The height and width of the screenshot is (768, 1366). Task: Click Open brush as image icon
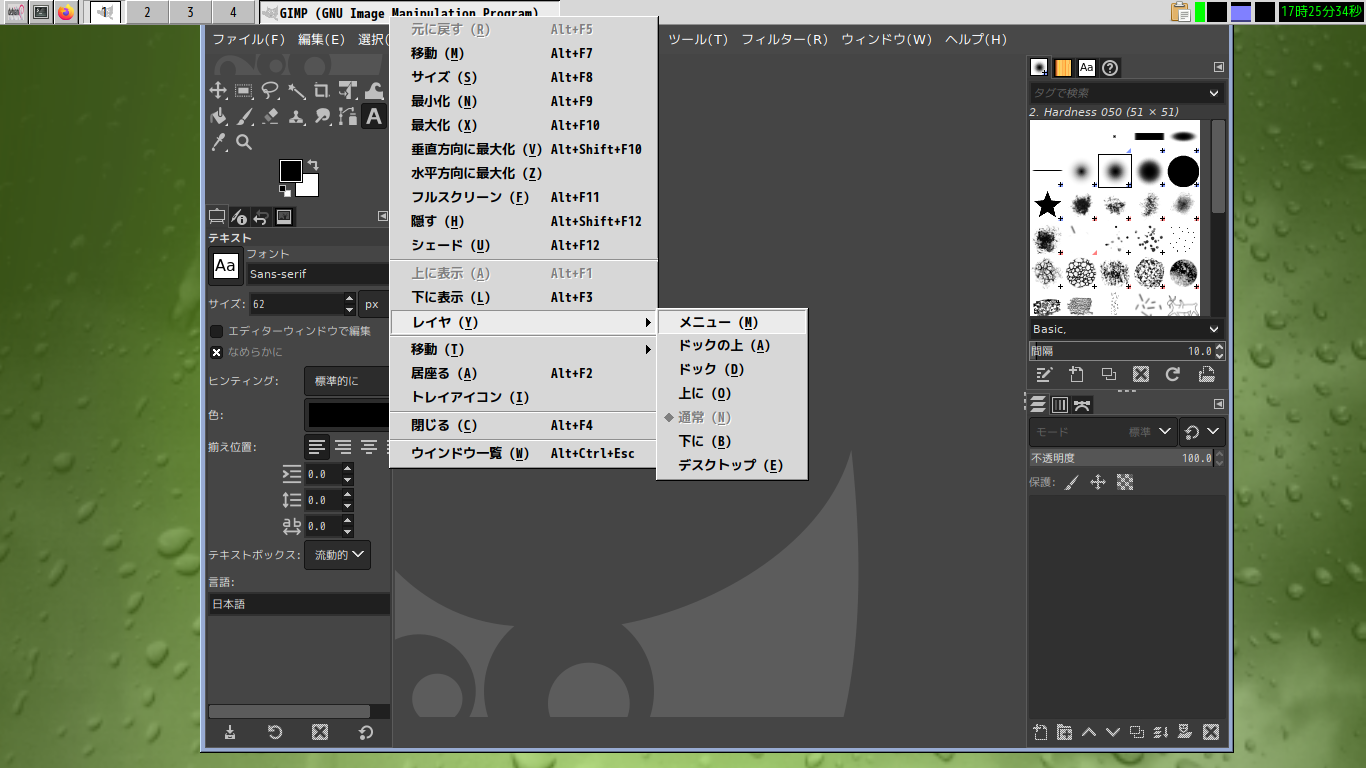[x=1206, y=375]
